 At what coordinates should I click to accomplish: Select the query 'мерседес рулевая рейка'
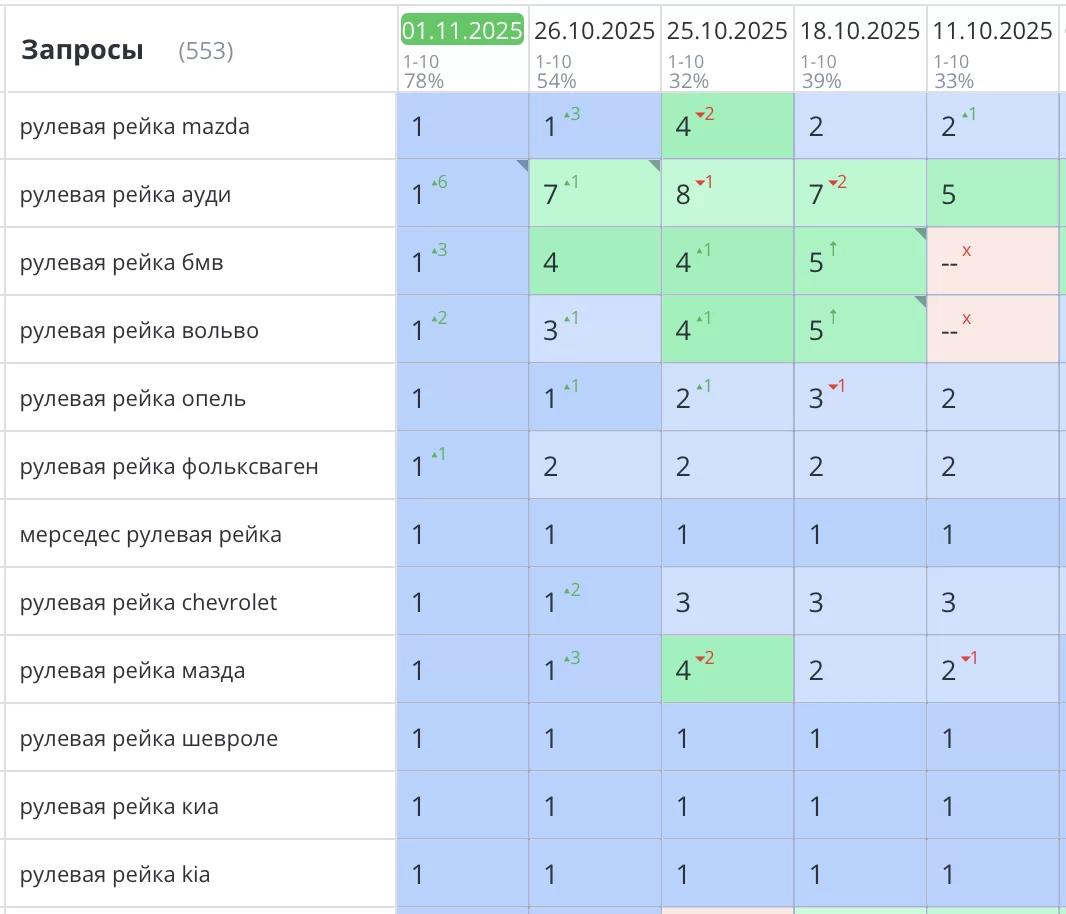point(150,535)
